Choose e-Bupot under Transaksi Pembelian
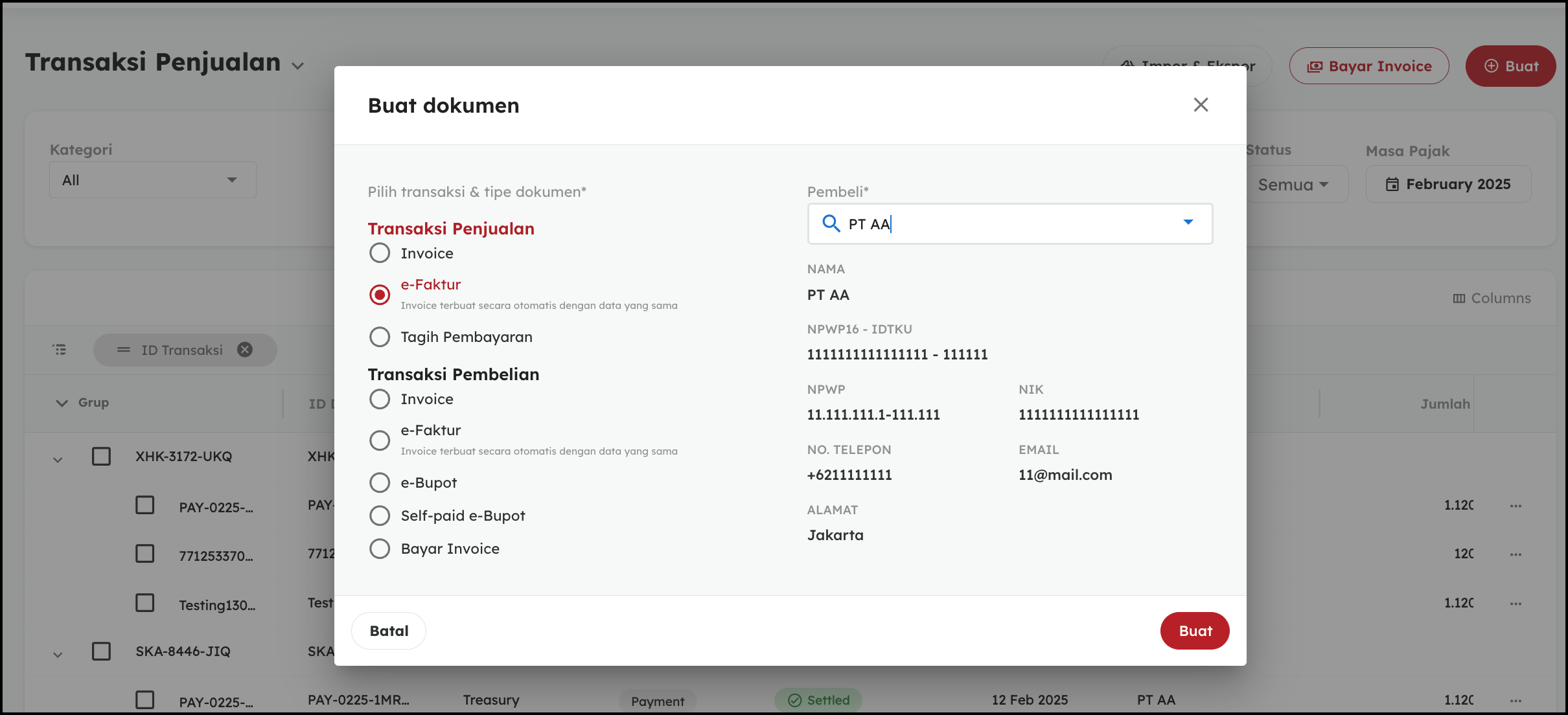 point(380,482)
